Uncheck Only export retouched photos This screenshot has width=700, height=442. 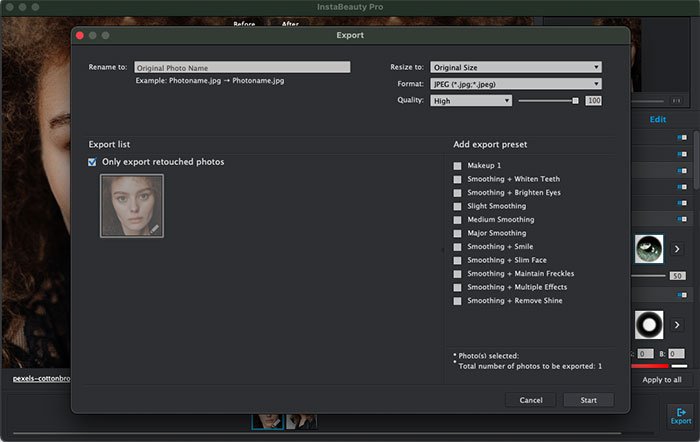(x=92, y=162)
